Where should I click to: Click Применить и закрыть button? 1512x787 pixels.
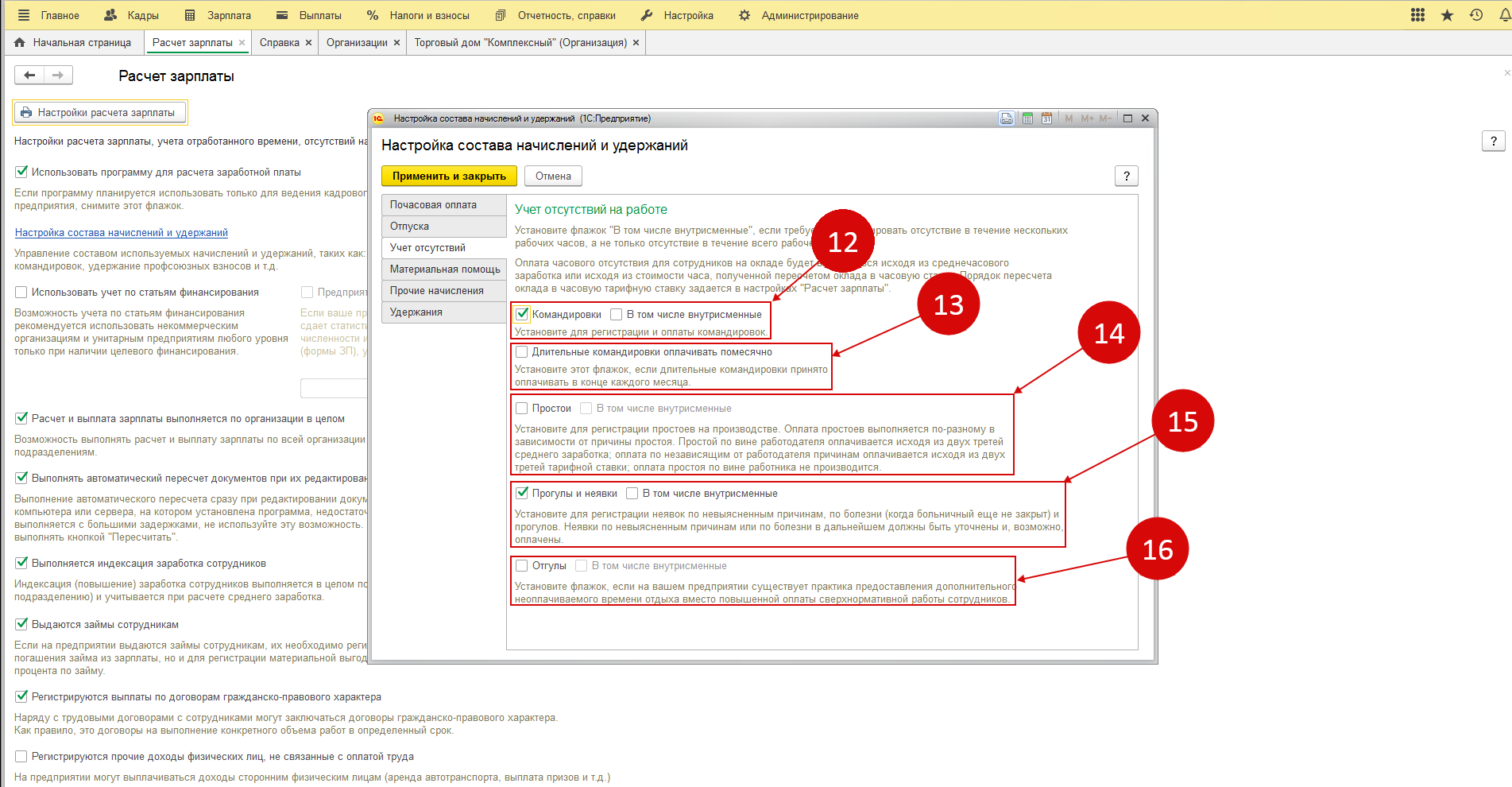449,176
